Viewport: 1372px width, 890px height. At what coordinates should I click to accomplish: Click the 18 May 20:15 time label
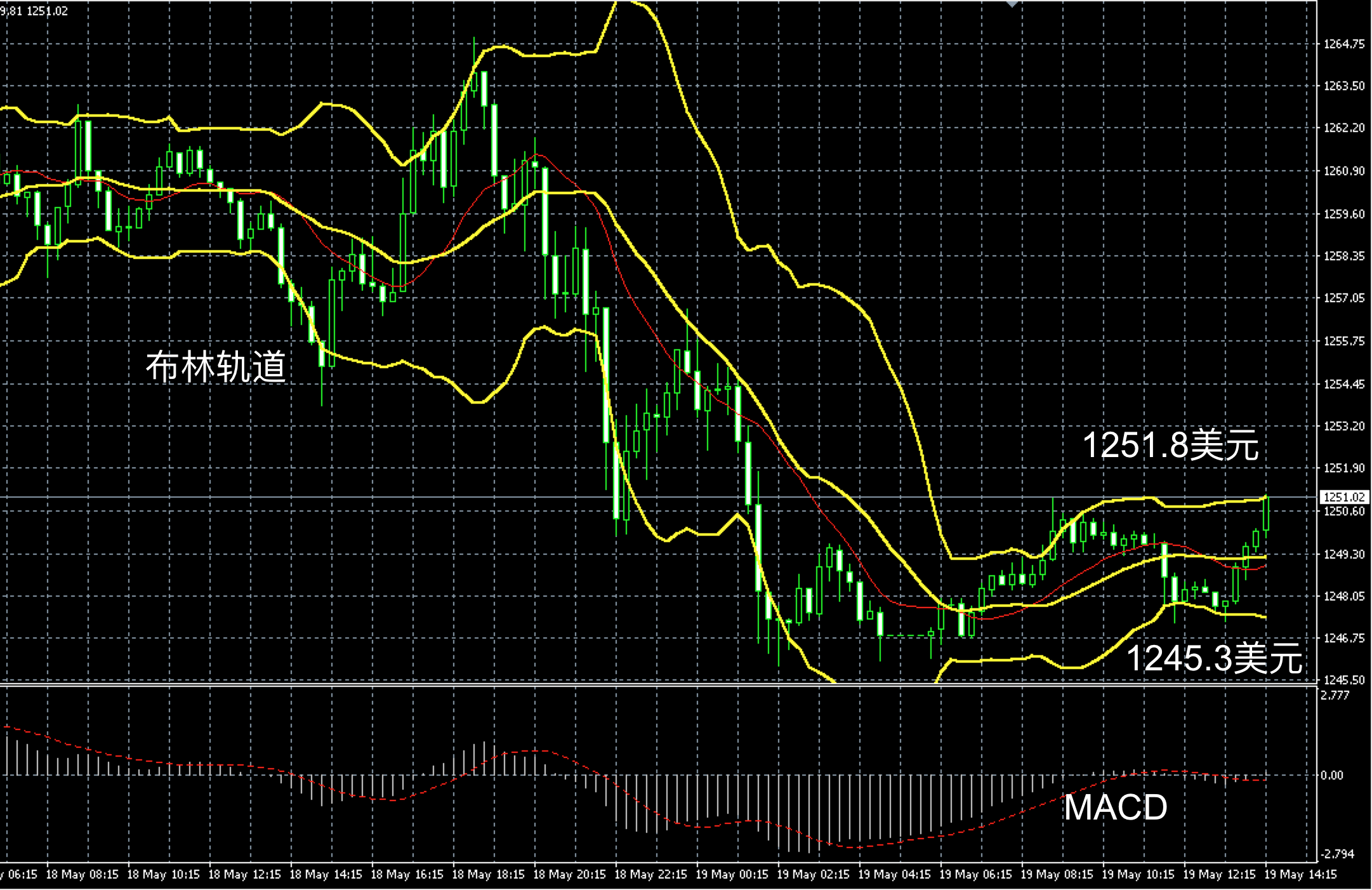tap(569, 875)
